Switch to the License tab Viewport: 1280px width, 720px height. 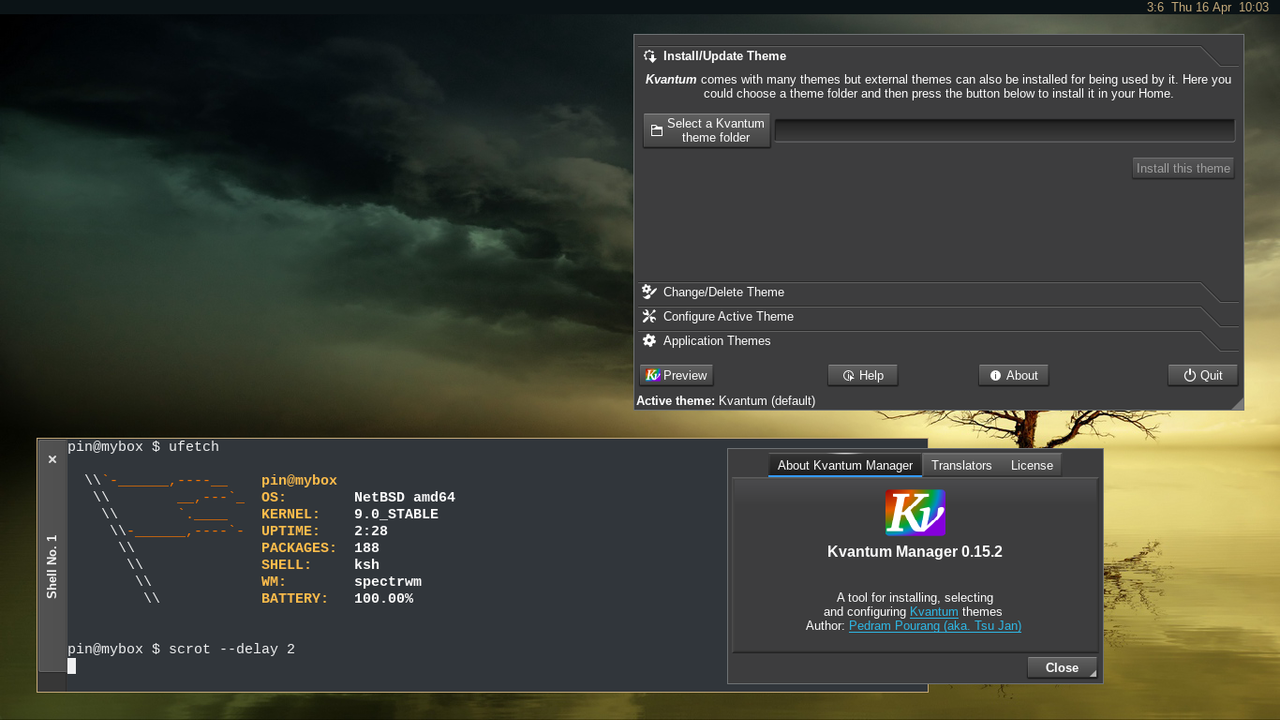point(1032,465)
